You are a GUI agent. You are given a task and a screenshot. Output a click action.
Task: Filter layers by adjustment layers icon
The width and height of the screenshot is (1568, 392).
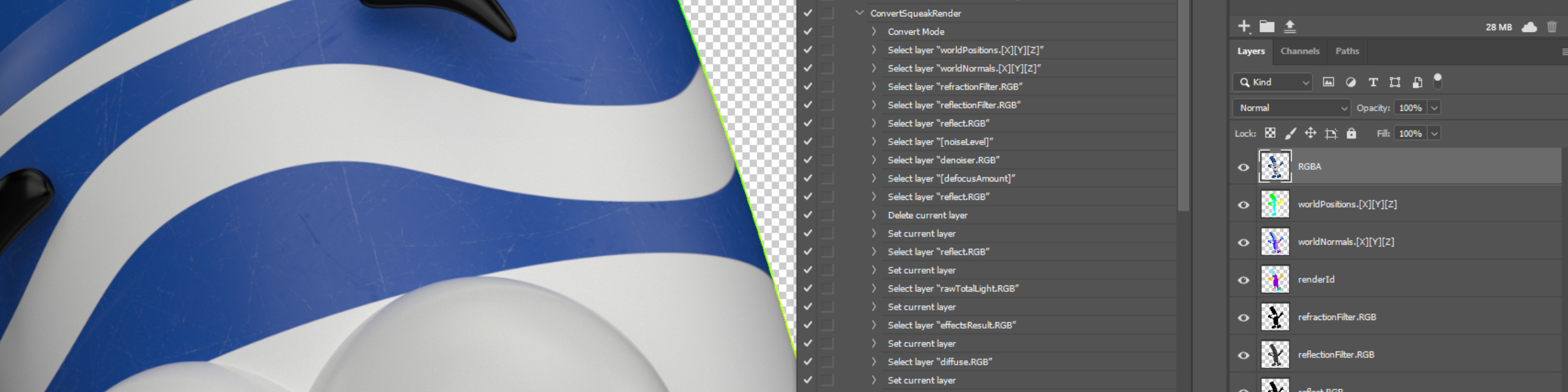[1350, 82]
